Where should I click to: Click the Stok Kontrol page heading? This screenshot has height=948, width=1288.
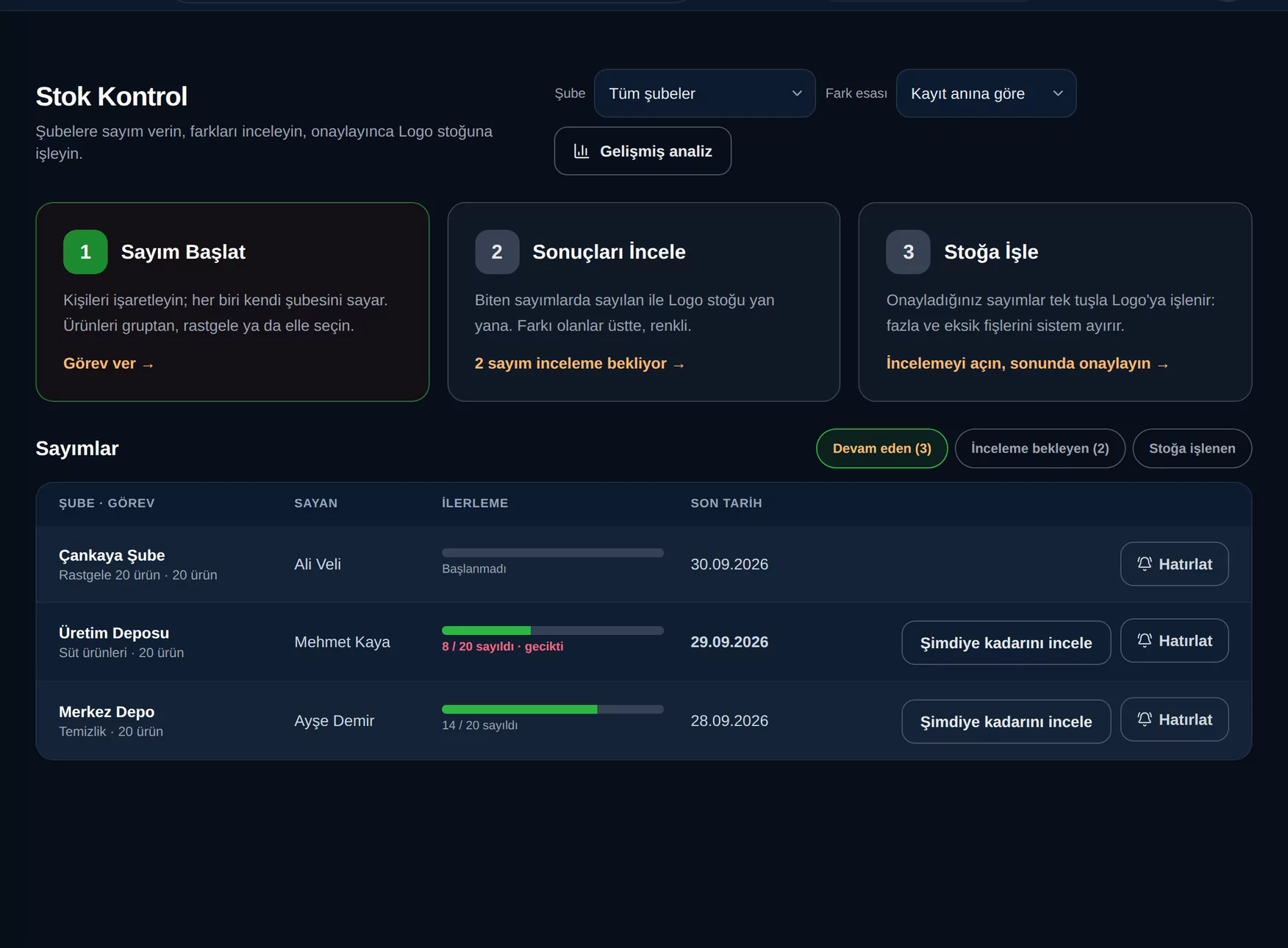pyautogui.click(x=112, y=96)
